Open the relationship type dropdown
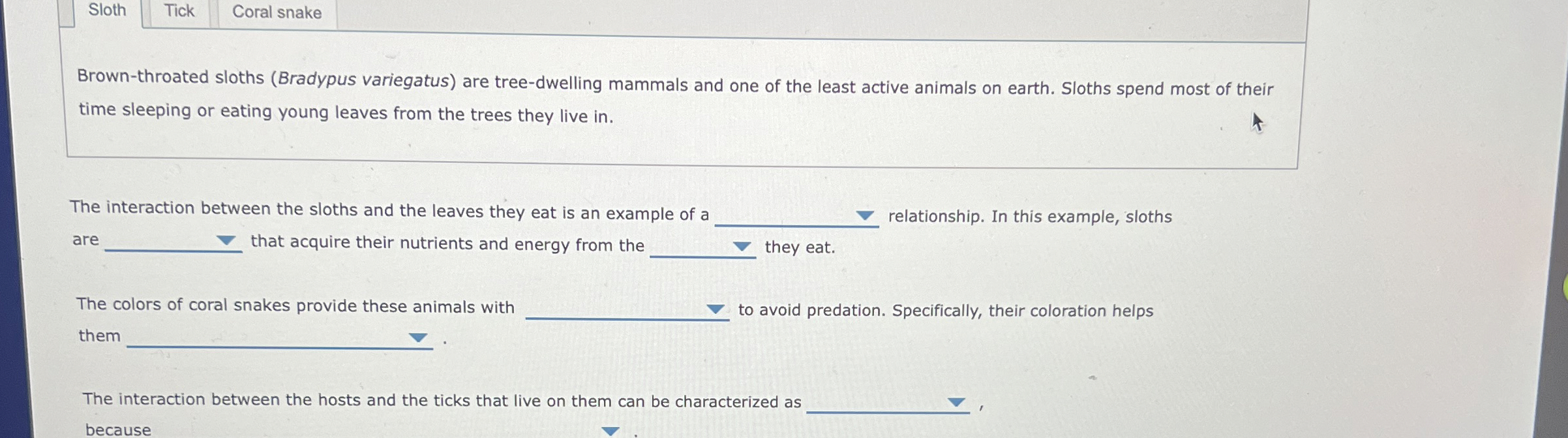This screenshot has width=1568, height=438. (x=866, y=215)
